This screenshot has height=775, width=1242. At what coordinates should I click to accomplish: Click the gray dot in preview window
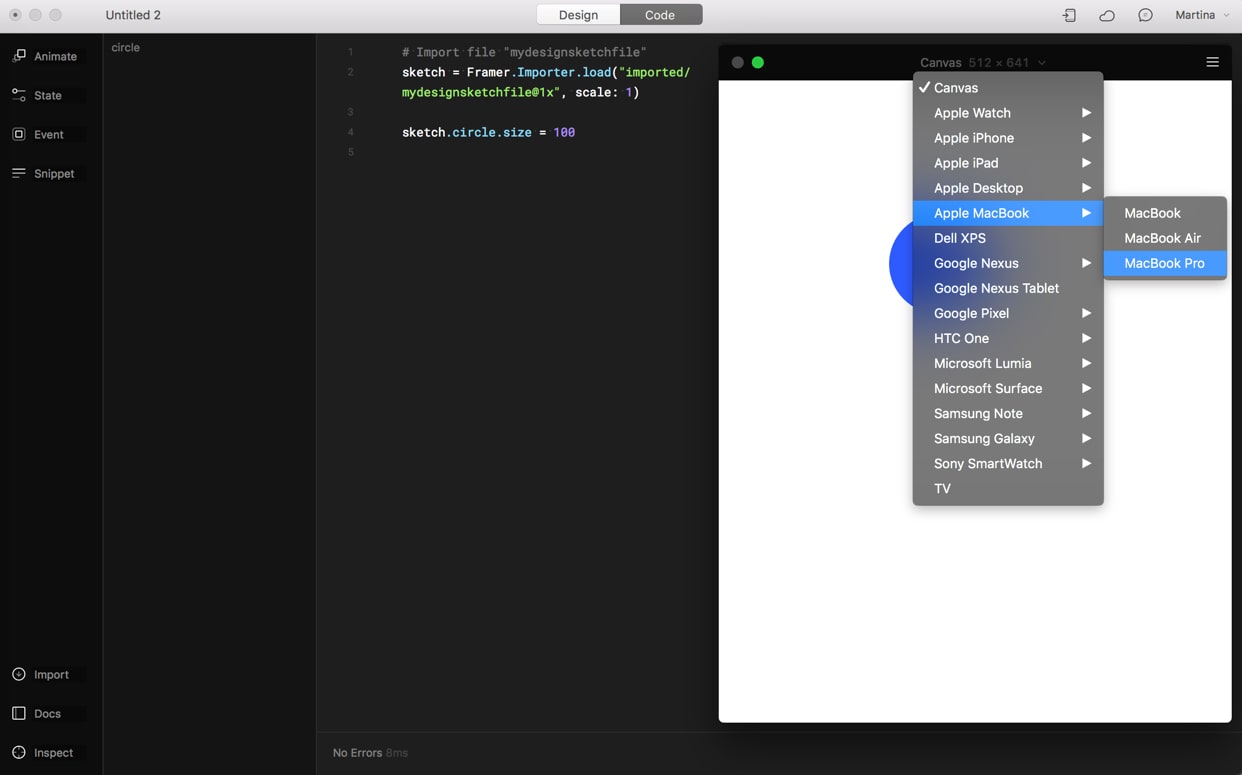(737, 62)
